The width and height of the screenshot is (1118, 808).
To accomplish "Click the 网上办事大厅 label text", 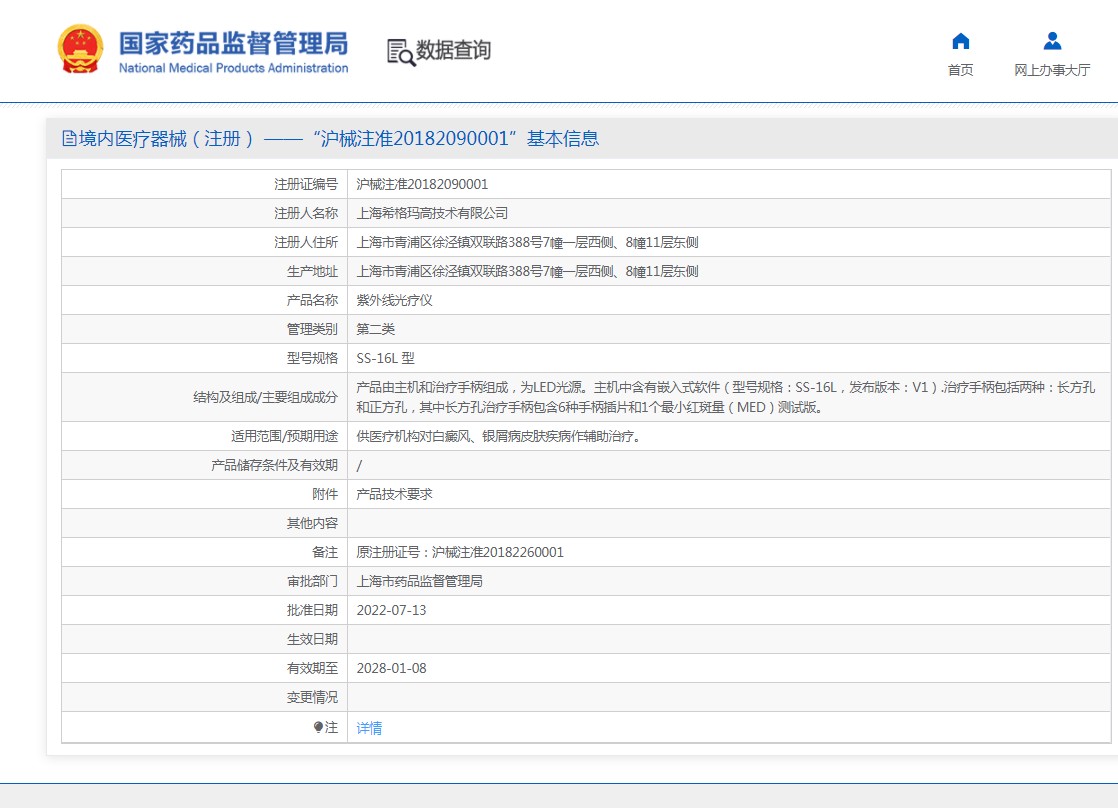I will tap(1052, 70).
